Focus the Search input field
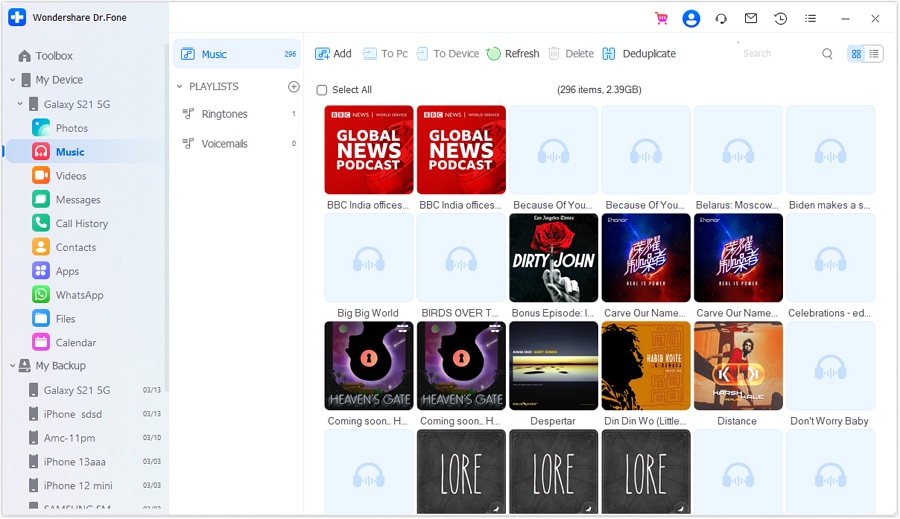Image resolution: width=900 pixels, height=519 pixels. coord(778,53)
